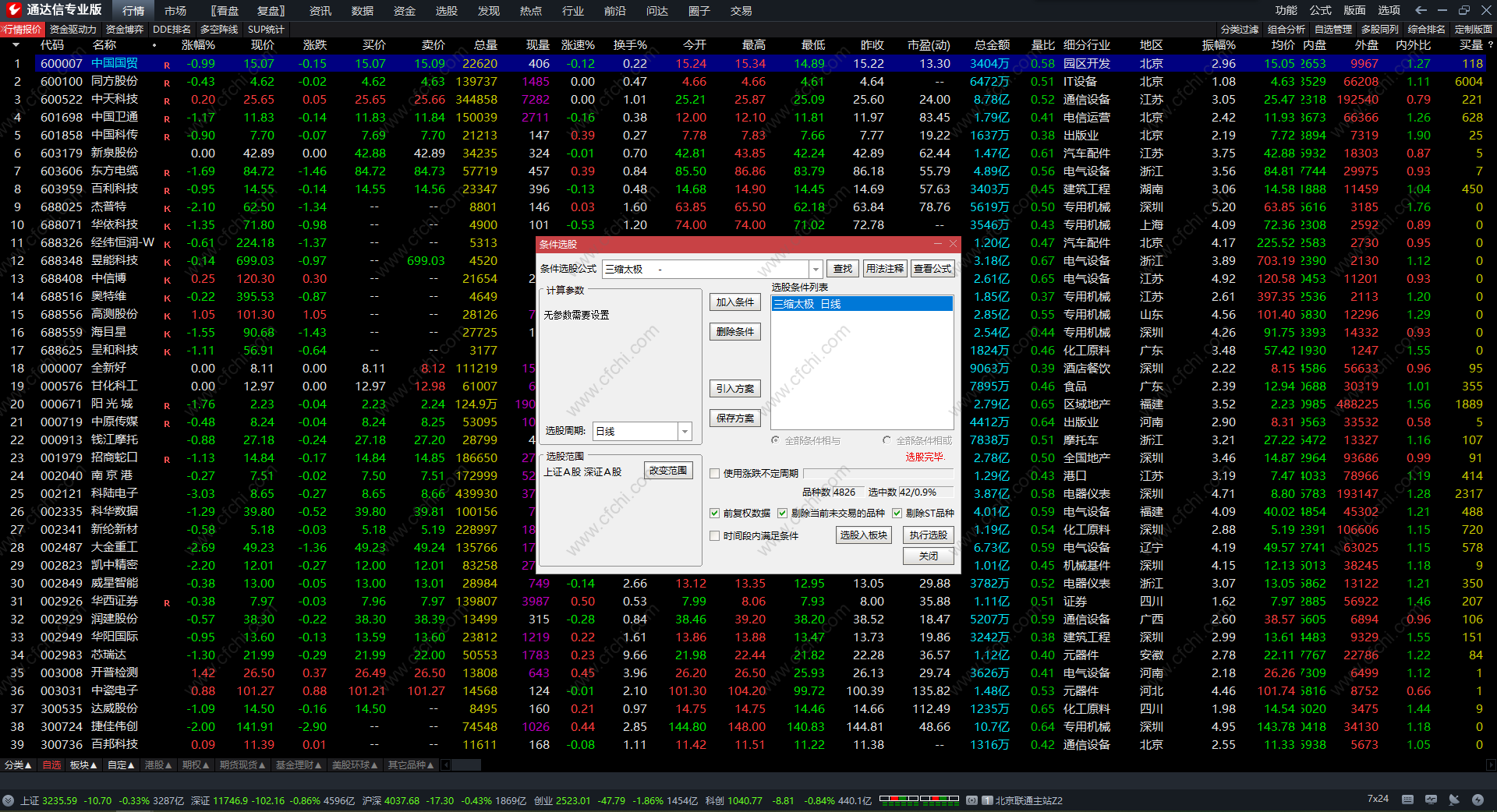This screenshot has height=812, width=1497.
Task: Click the 通达信 logo icon at top left
Action: tap(13, 10)
